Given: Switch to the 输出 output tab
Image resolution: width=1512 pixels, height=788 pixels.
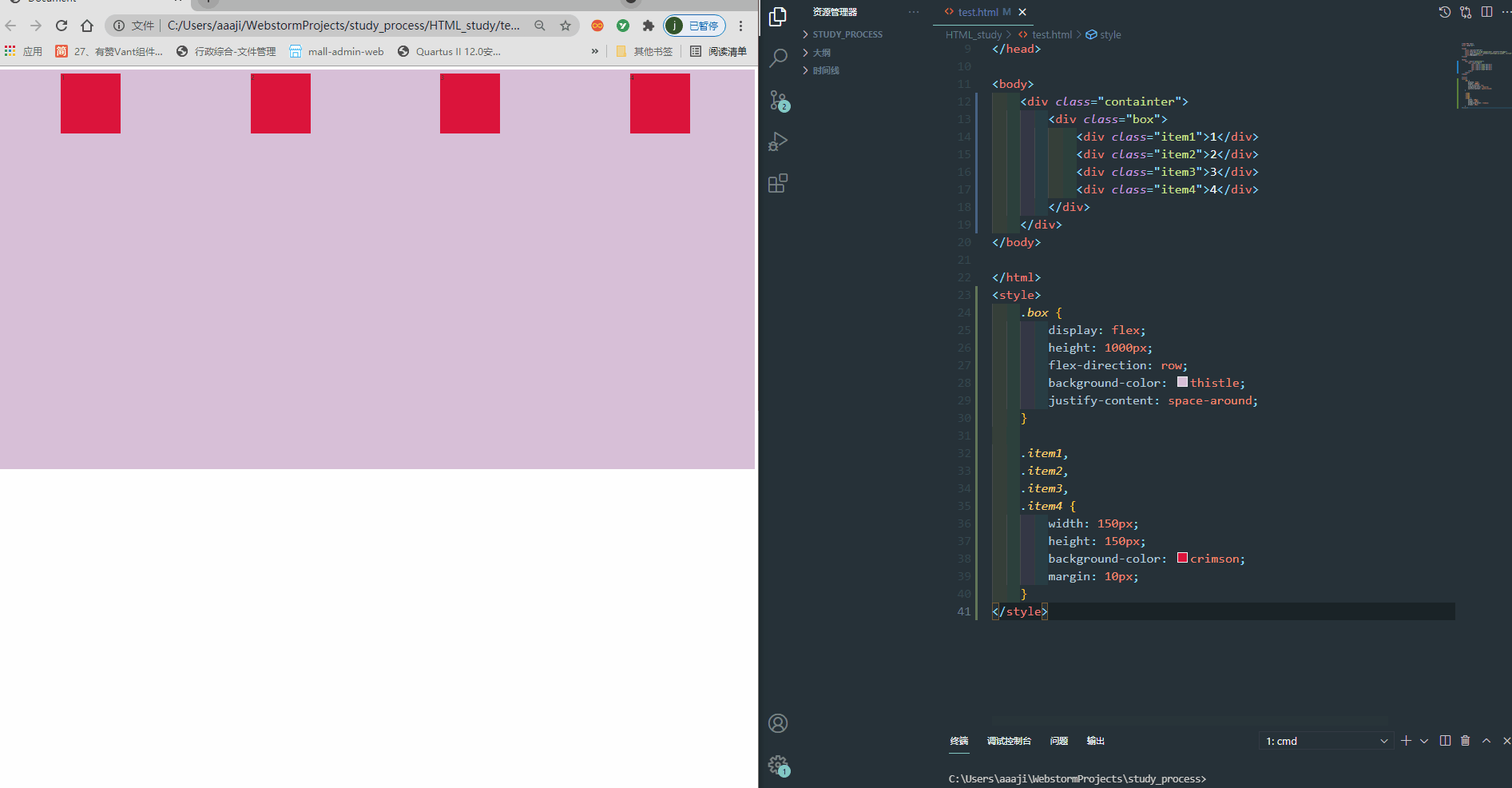Looking at the screenshot, I should tap(1096, 741).
